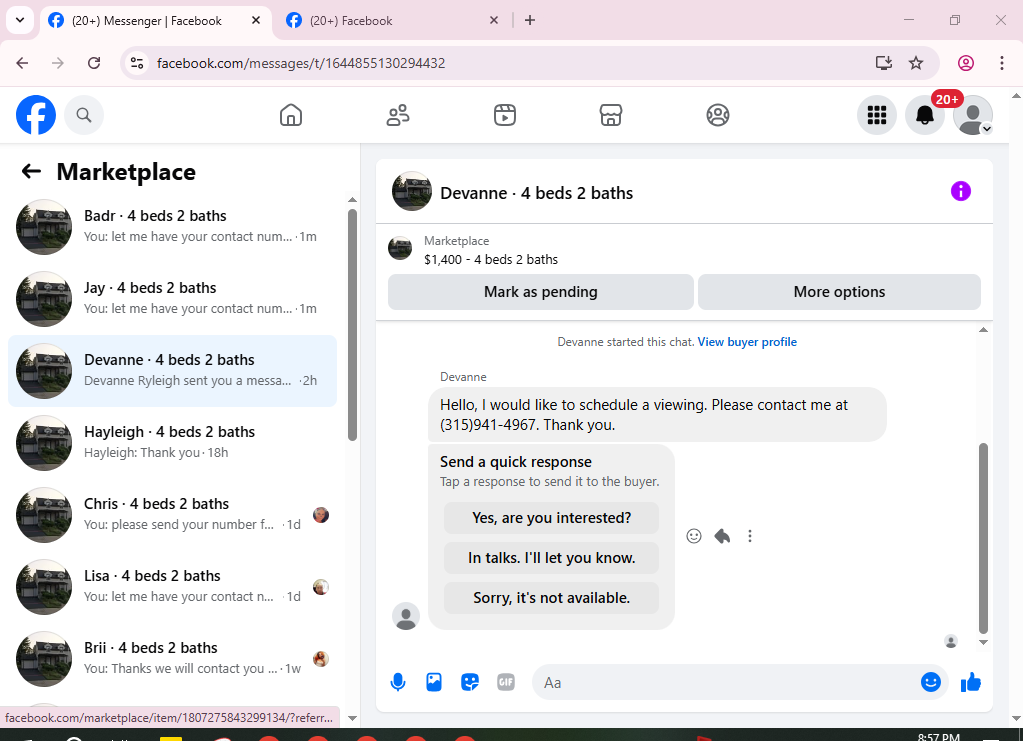The width and height of the screenshot is (1023, 741).
Task: Send 'In talks. I'll let you know.' response
Action: 551,558
